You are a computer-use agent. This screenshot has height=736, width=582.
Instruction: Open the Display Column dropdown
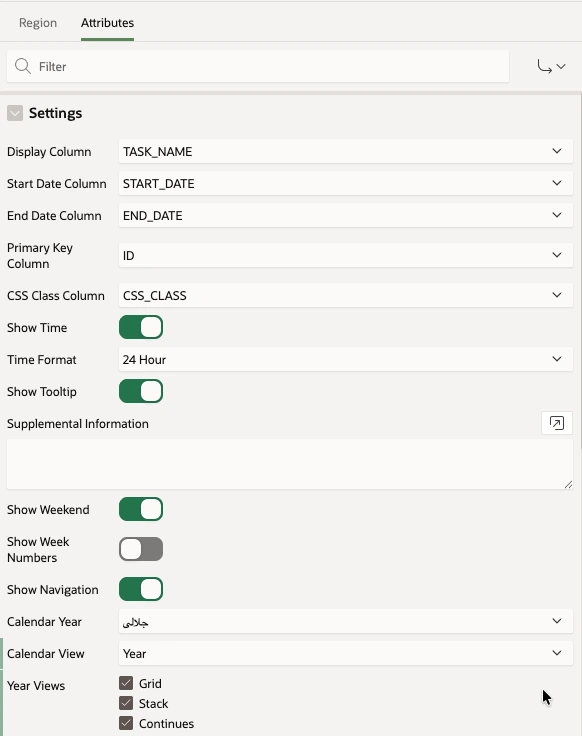(345, 151)
